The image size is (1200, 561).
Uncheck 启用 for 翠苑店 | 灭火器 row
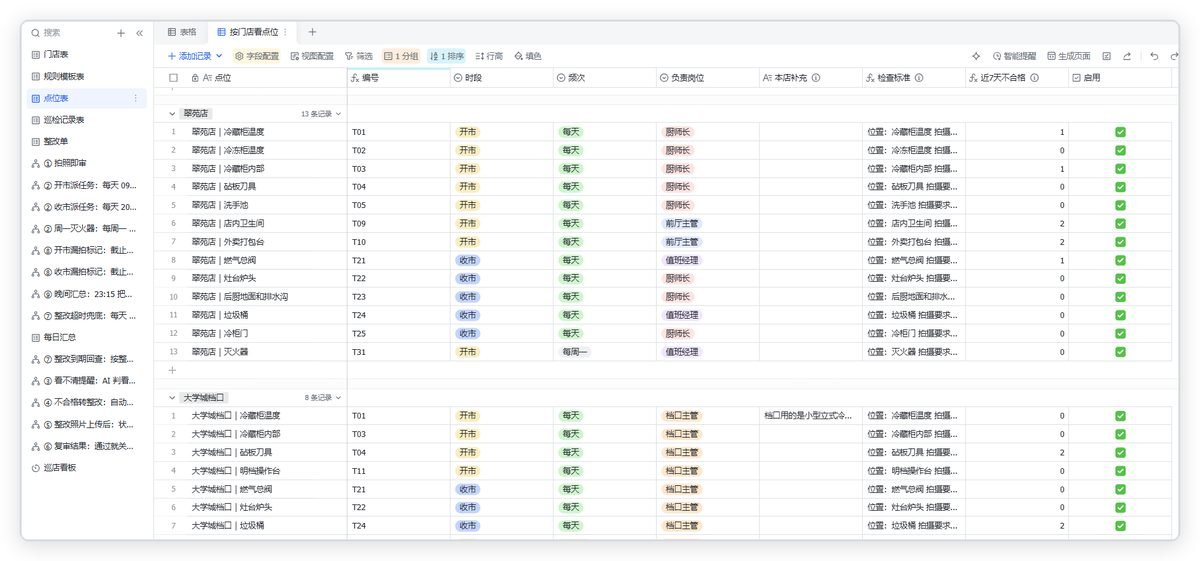1120,352
